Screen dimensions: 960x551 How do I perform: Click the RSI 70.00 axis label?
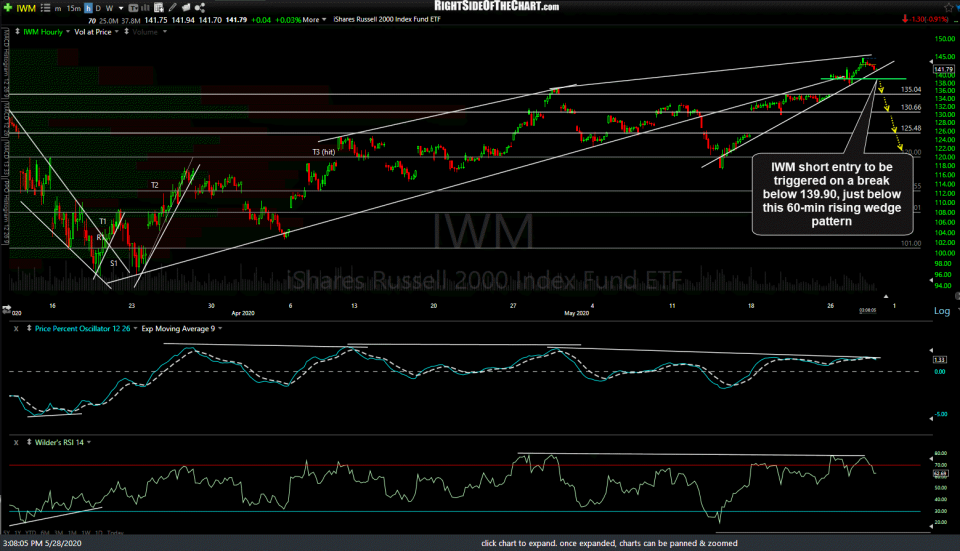[941, 465]
